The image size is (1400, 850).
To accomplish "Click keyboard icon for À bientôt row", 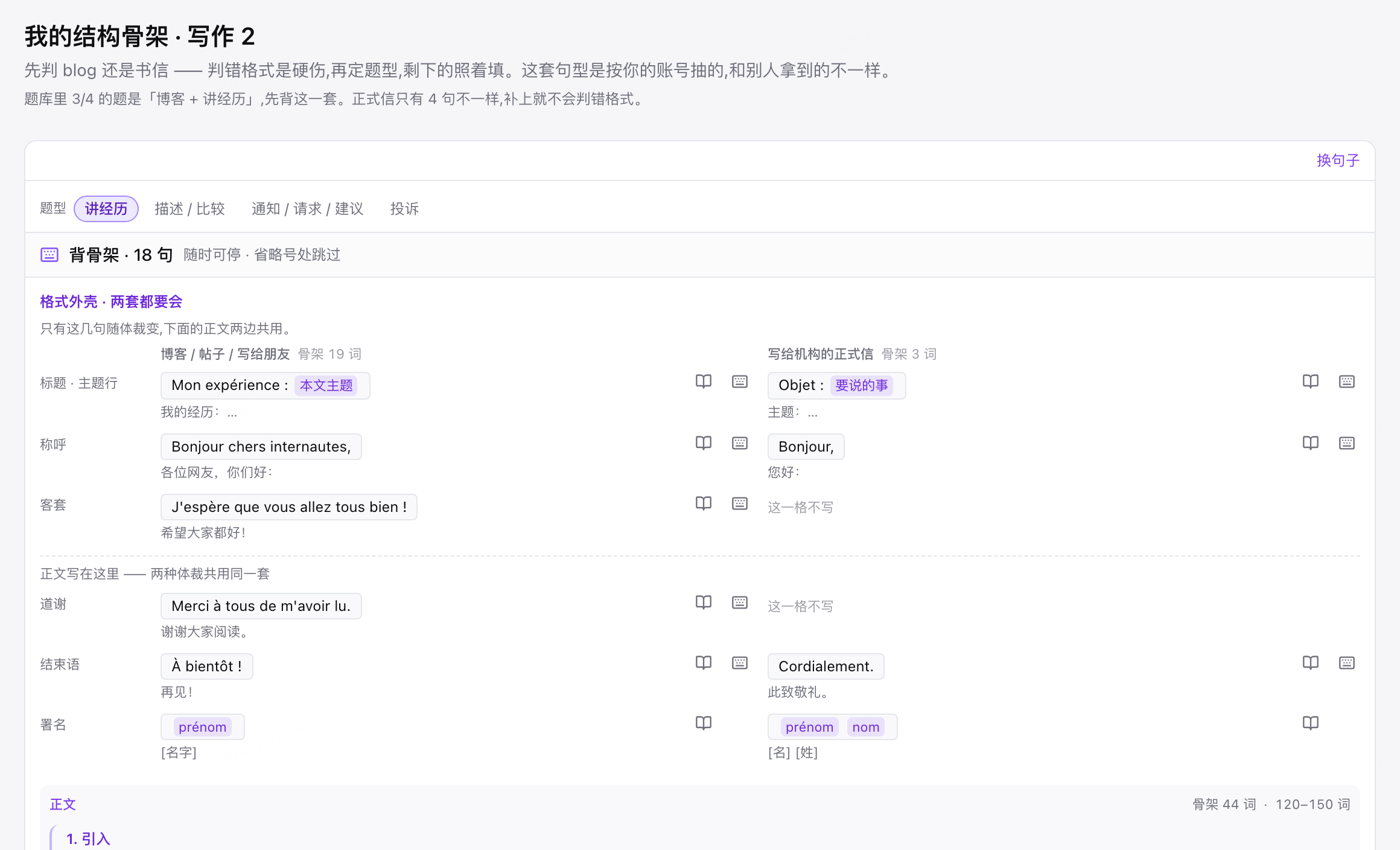I will (x=740, y=663).
